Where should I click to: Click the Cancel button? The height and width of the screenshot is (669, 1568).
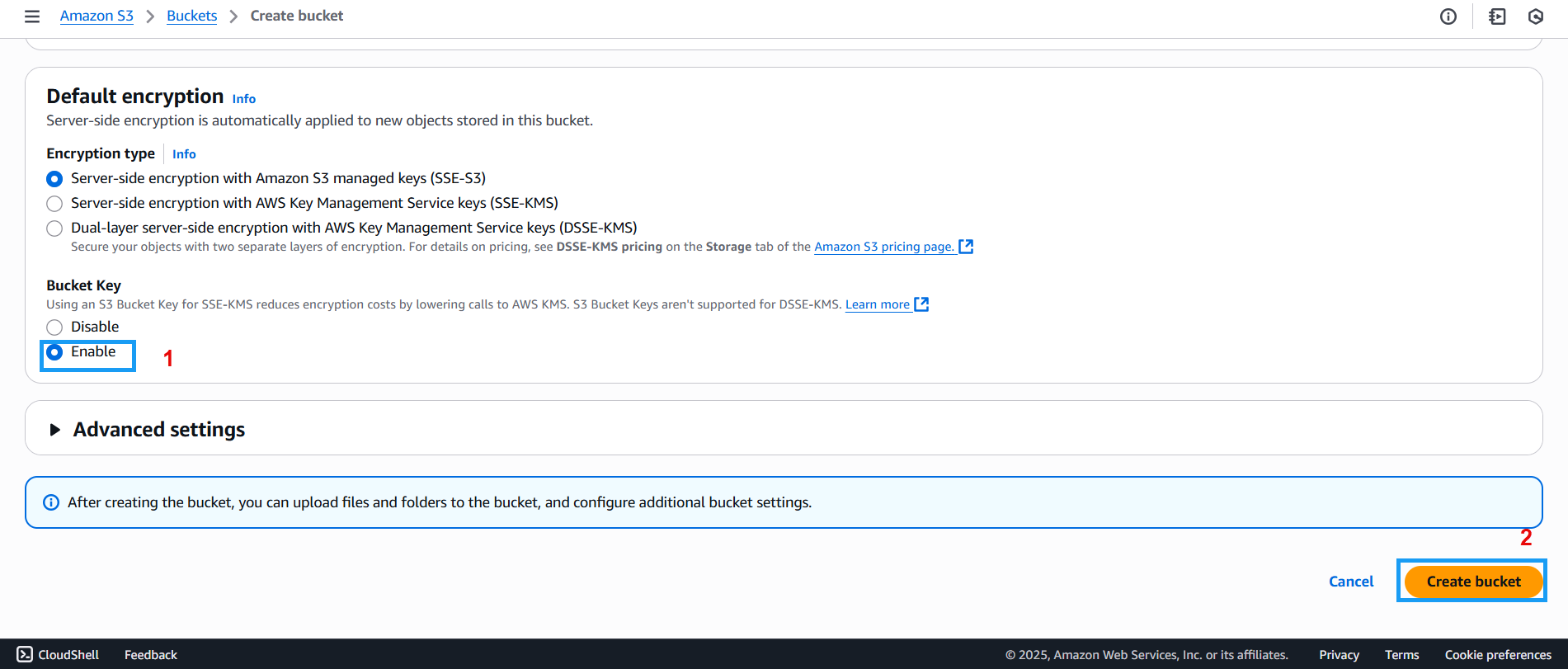[1351, 582]
